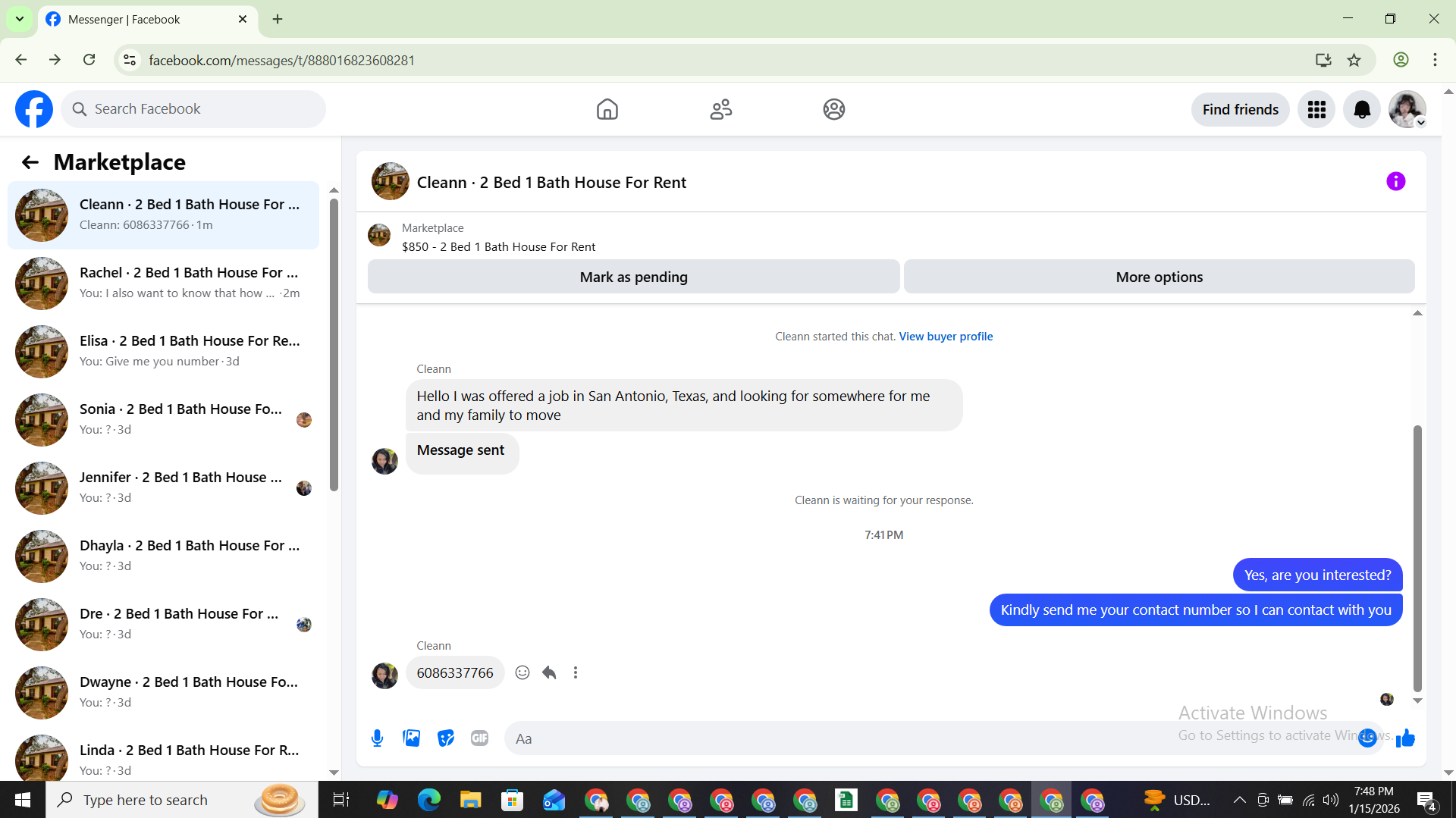Click the install app icon in address bar
The height and width of the screenshot is (818, 1456).
pos(1323,60)
